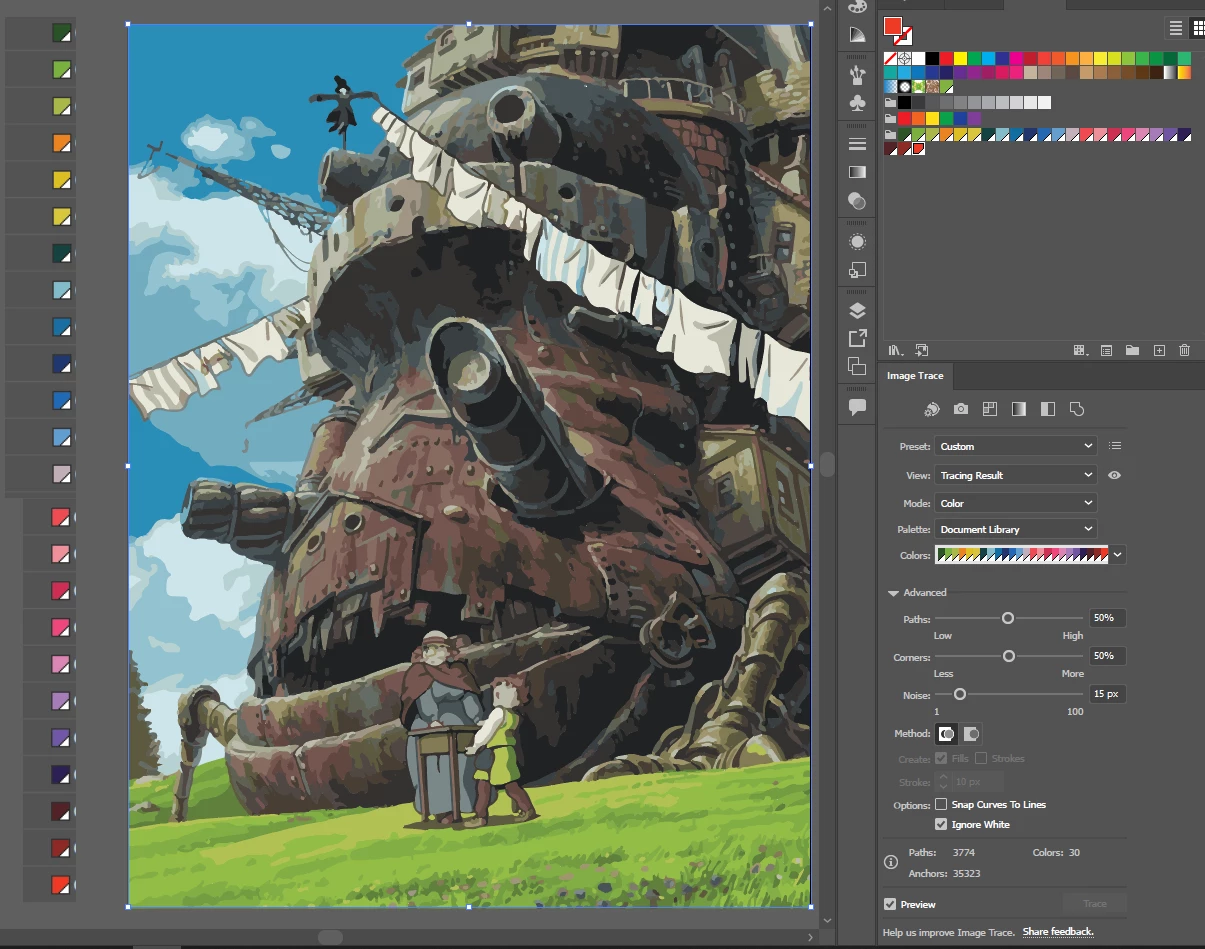
Task: Select the Overlapping method button
Action: (x=971, y=734)
